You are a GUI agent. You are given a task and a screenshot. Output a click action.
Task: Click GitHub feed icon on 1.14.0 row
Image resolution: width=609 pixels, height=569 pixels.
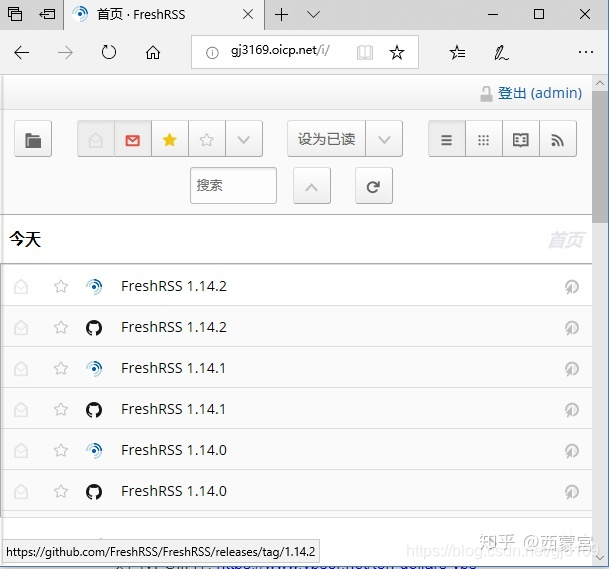click(94, 492)
